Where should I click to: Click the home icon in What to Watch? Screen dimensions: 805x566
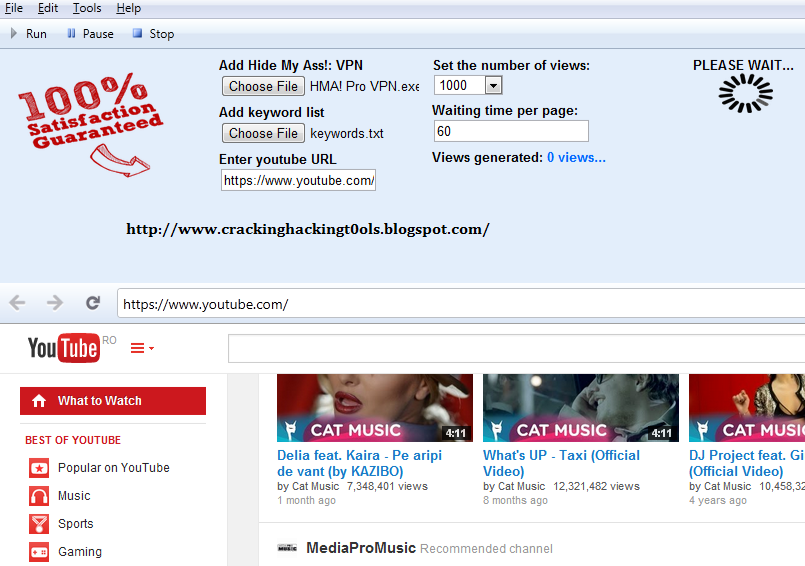[39, 401]
